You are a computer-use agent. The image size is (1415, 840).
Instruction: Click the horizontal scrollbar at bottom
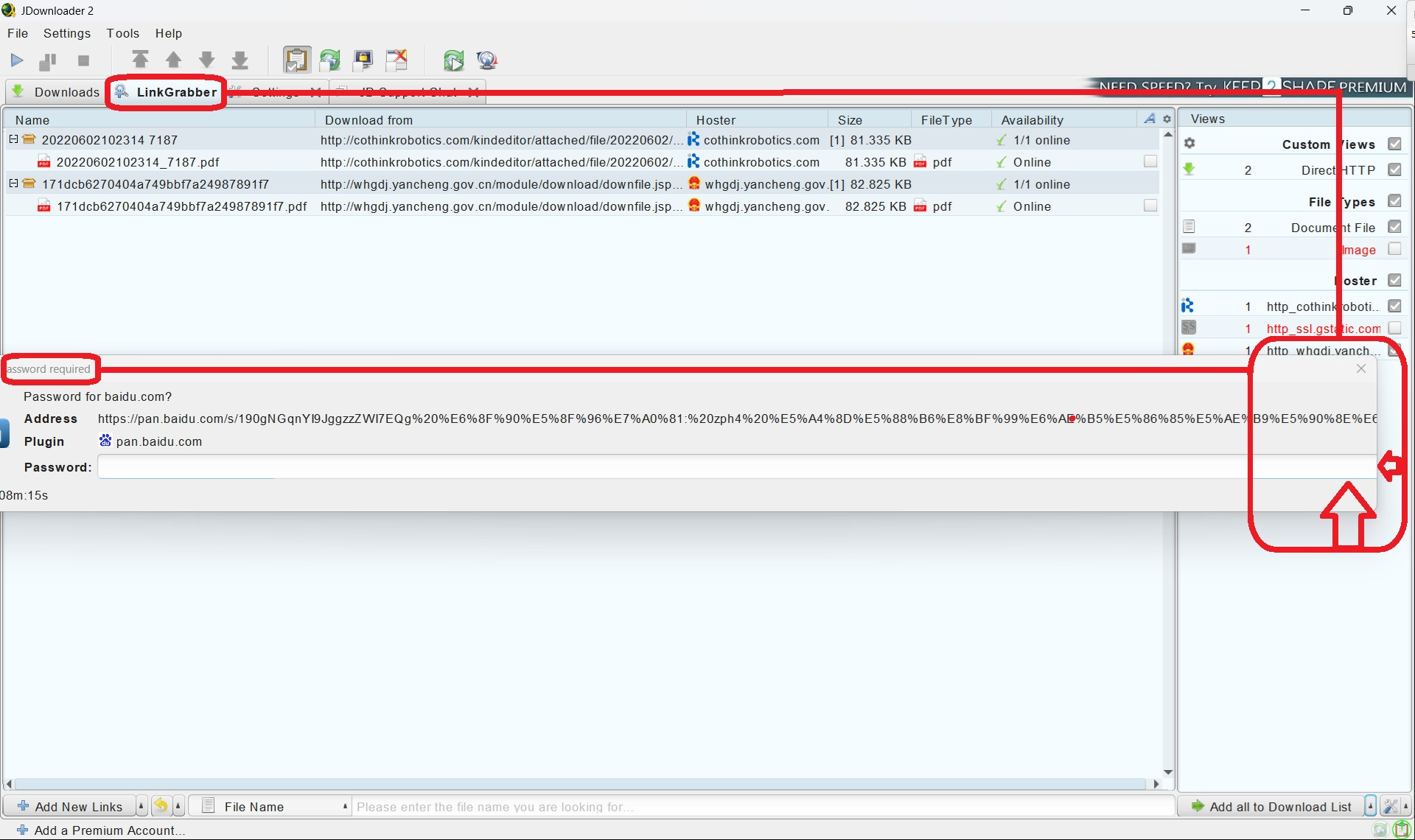(581, 784)
